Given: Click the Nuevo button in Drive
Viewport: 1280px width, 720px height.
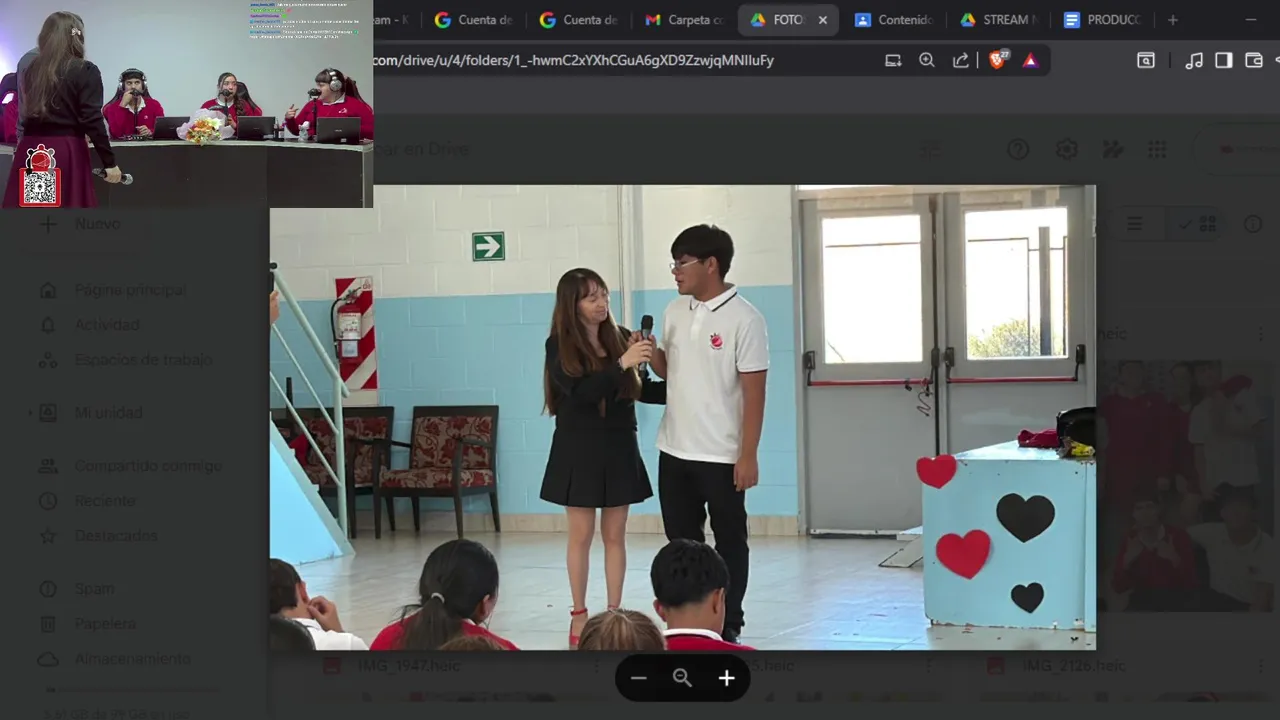Looking at the screenshot, I should [82, 224].
